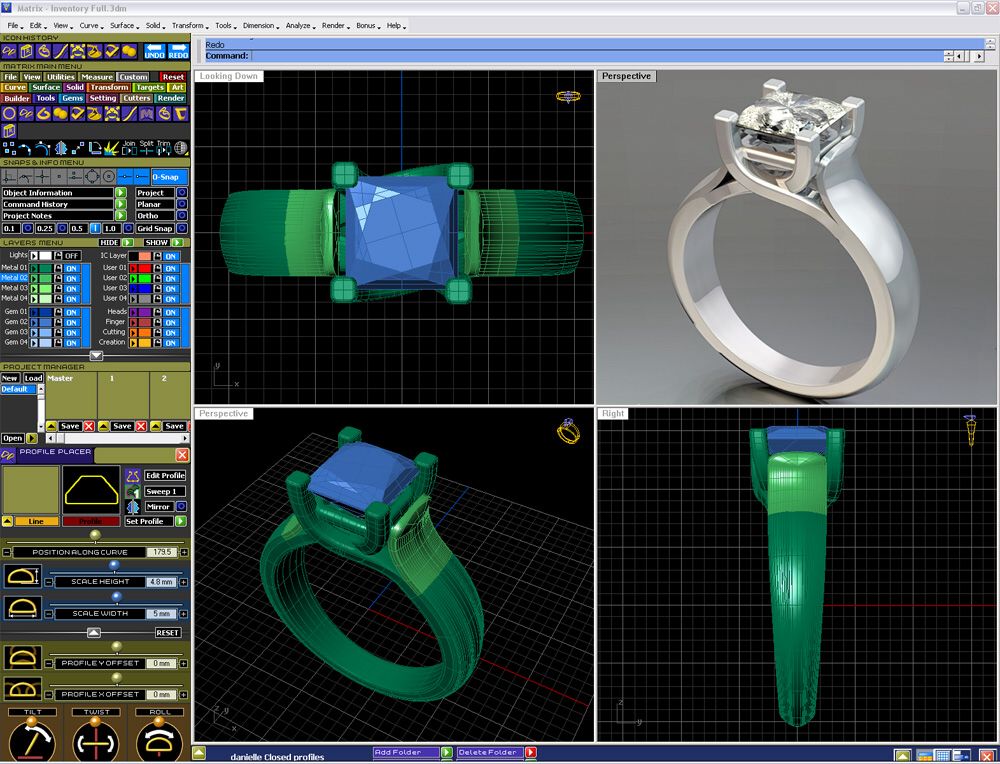The height and width of the screenshot is (764, 1000).
Task: Open the Analyze menu
Action: click(299, 25)
